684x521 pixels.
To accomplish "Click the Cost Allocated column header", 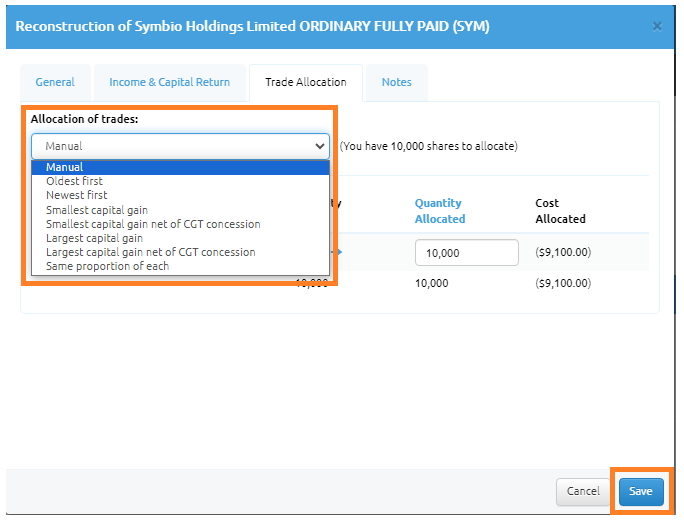I will (x=560, y=211).
